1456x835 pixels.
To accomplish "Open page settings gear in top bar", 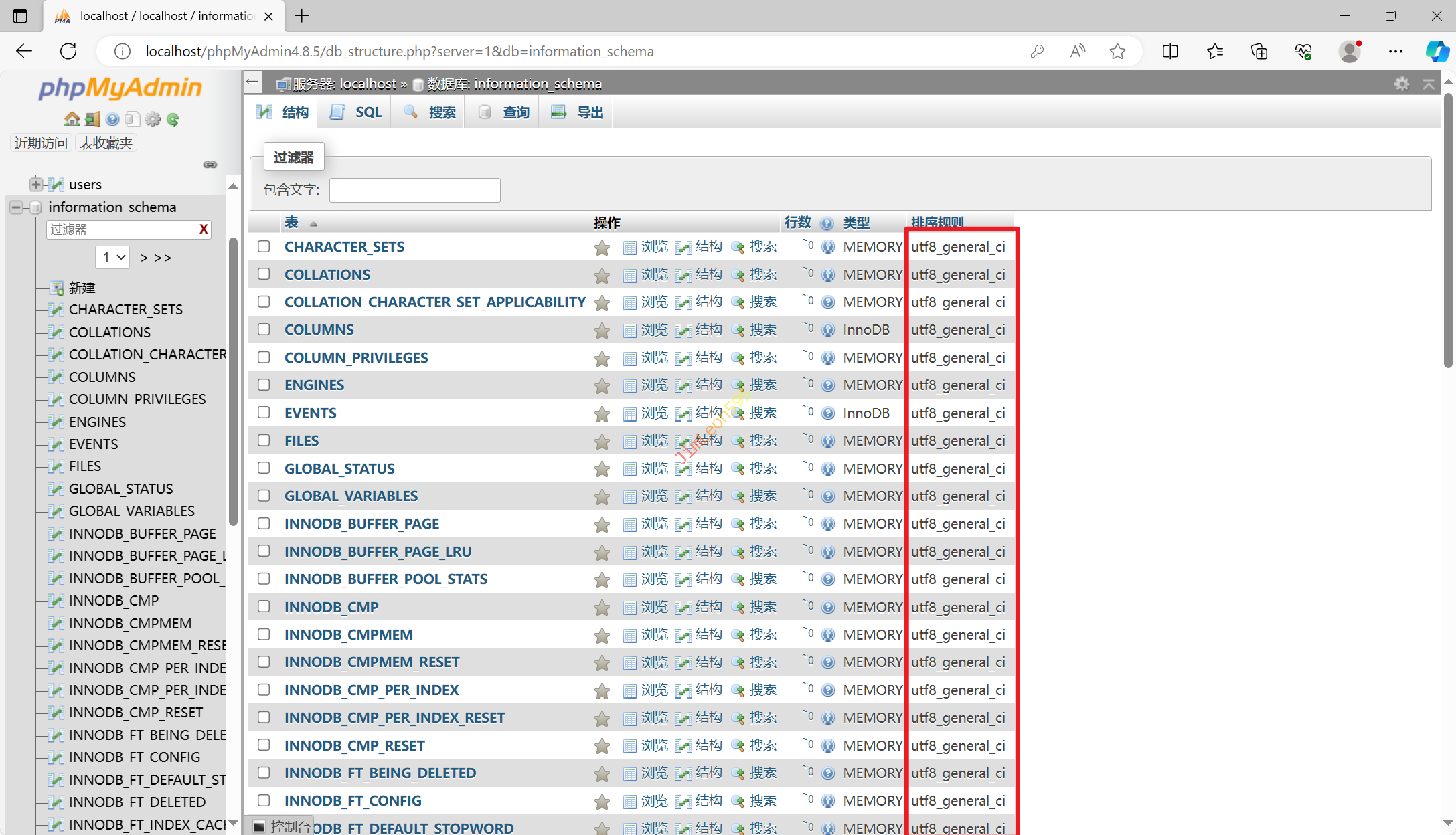I will tap(1402, 84).
